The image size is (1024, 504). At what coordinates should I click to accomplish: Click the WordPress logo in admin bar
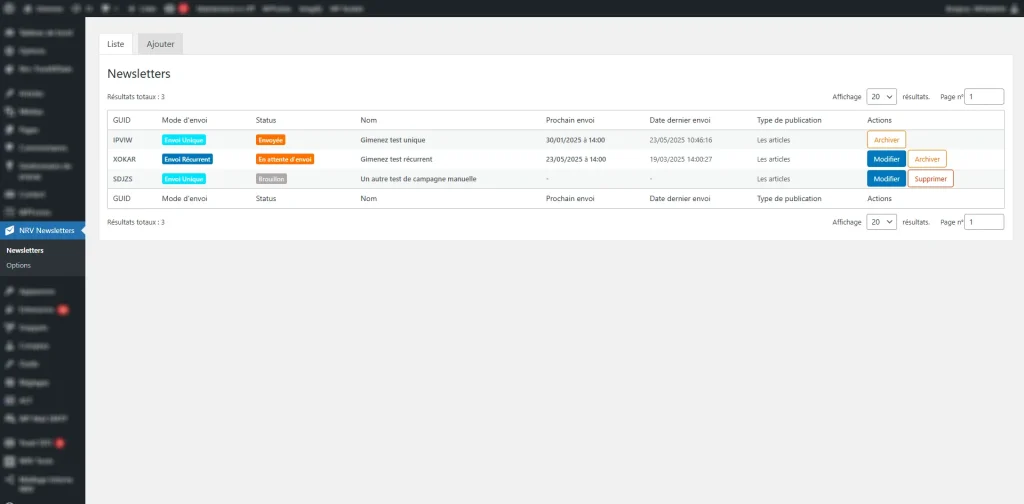[9, 8]
